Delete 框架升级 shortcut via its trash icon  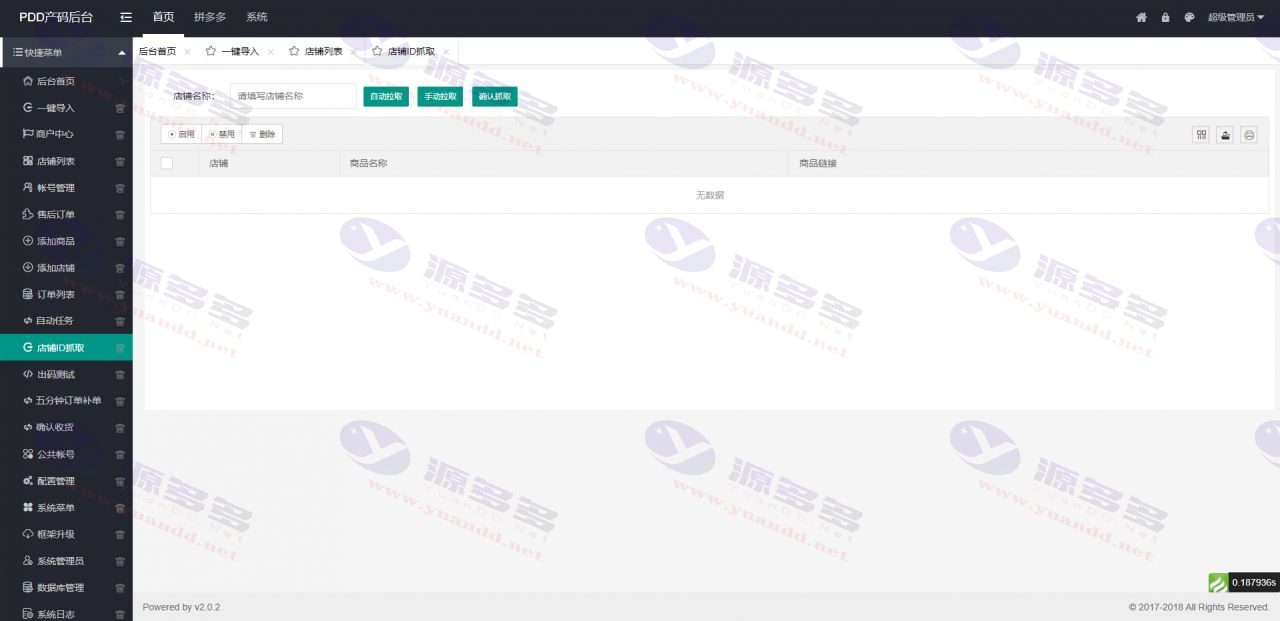[x=120, y=534]
